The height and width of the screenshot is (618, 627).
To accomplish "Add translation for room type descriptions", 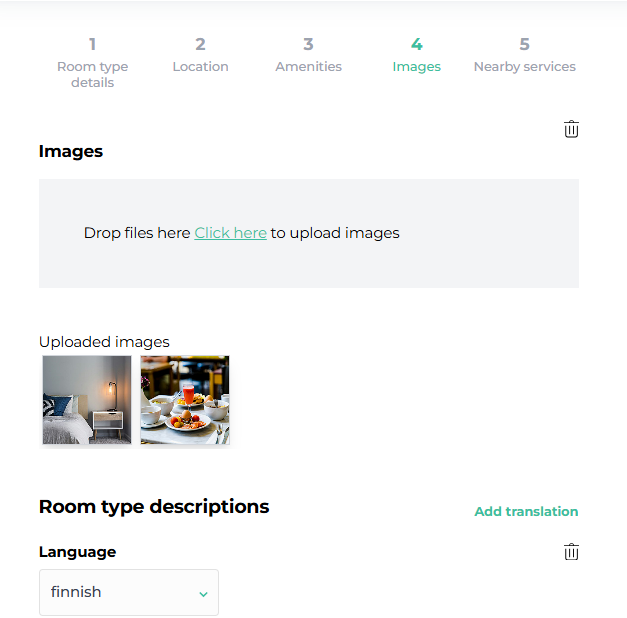I will pos(526,511).
